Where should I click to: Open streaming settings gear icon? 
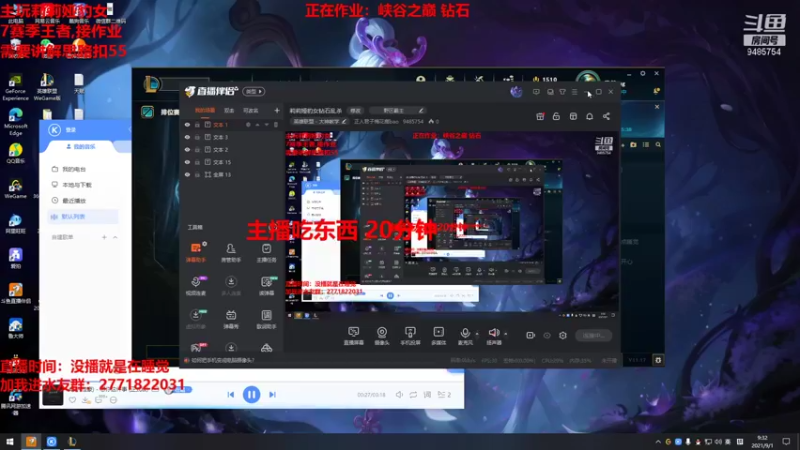[563, 335]
